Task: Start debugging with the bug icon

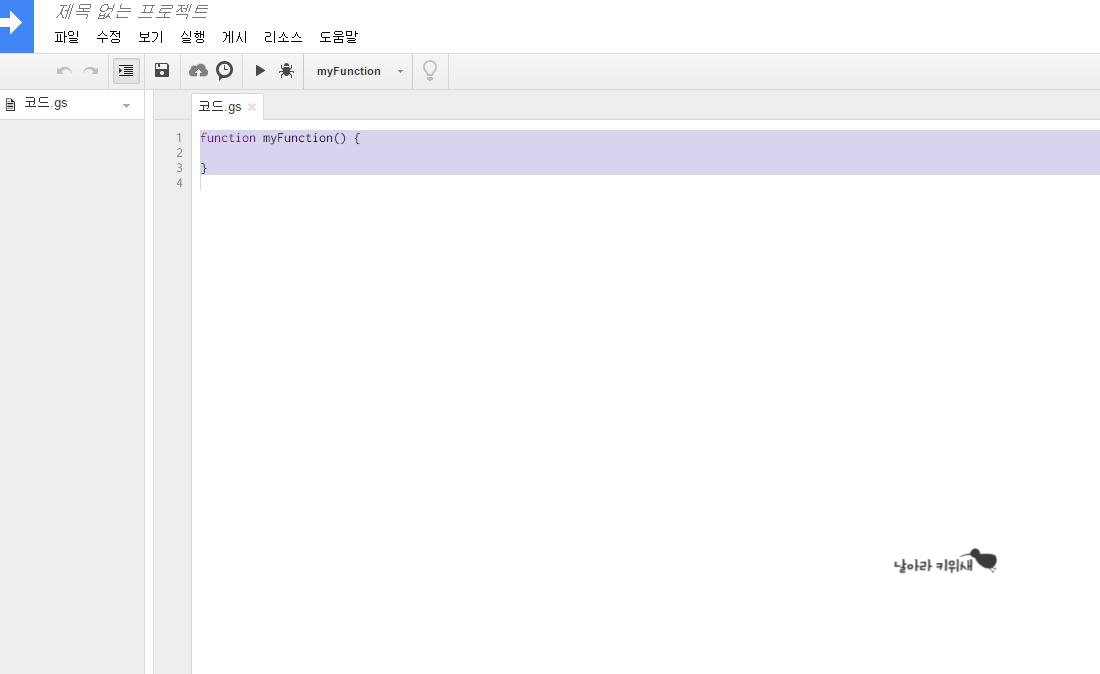Action: (x=286, y=70)
